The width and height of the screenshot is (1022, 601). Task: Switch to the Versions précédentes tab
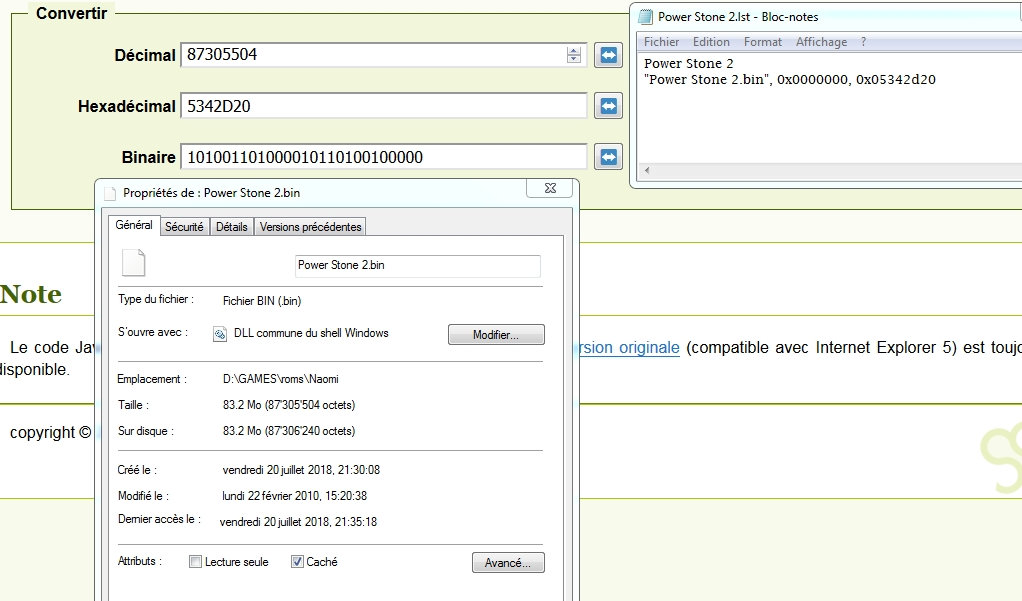pyautogui.click(x=310, y=227)
